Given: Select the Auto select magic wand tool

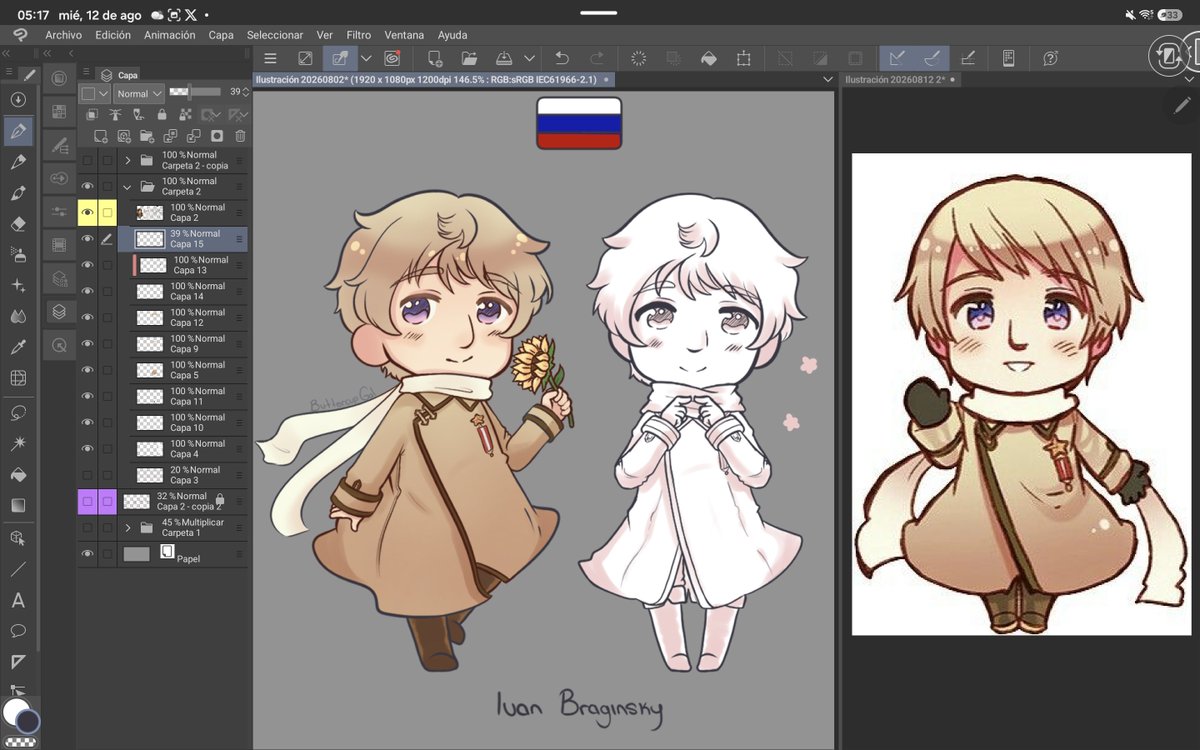Looking at the screenshot, I should (x=18, y=443).
